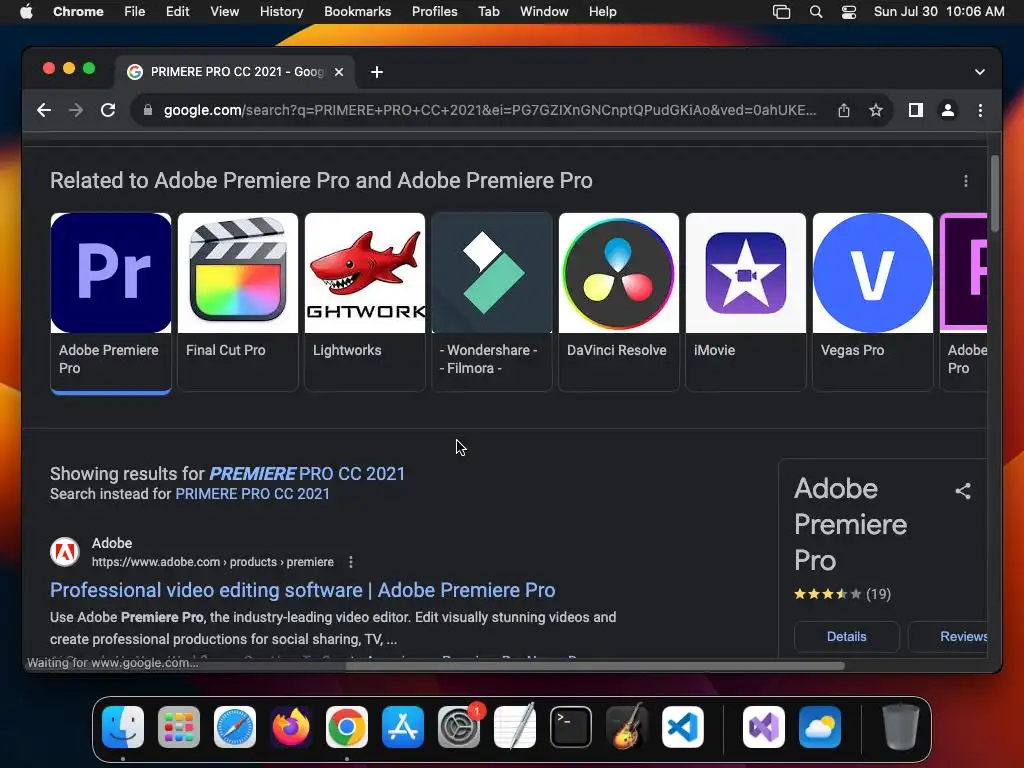Open the File menu
Viewport: 1024px width, 768px height.
click(135, 12)
